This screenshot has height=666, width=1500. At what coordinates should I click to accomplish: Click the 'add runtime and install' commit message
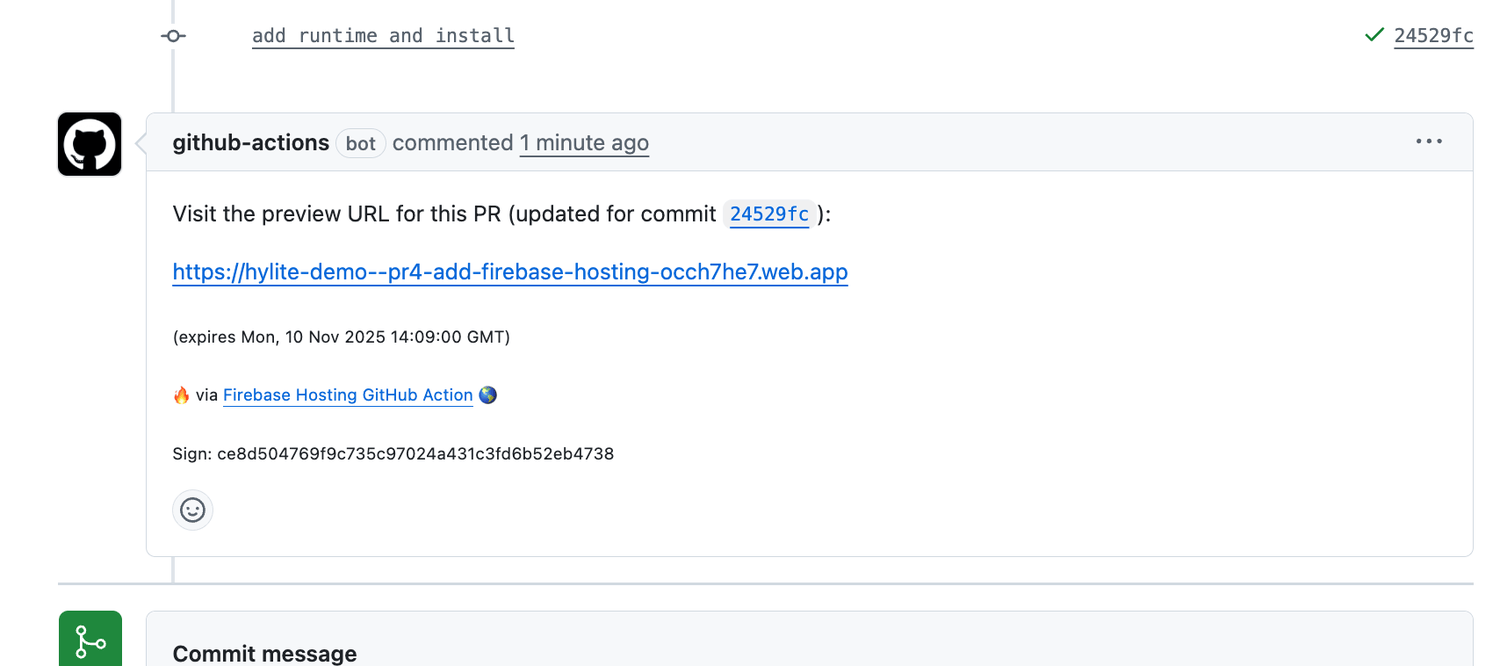coord(383,35)
